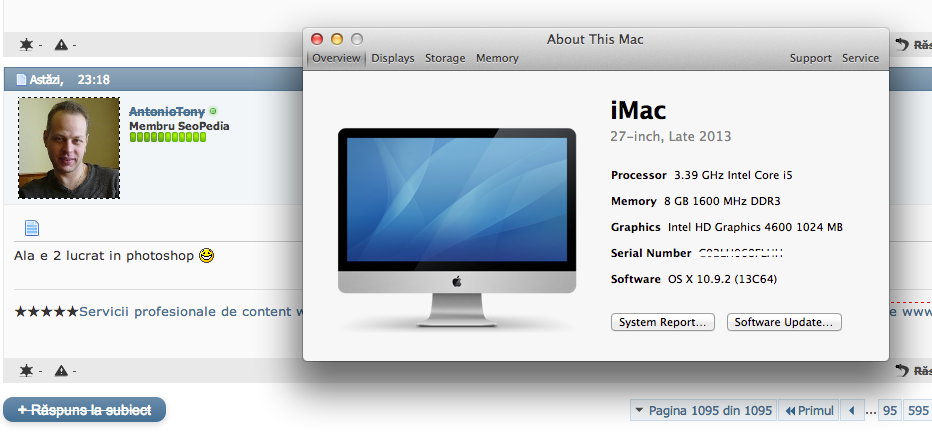The image size is (932, 437).
Task: Click the iMac computer image
Action: tap(456, 227)
